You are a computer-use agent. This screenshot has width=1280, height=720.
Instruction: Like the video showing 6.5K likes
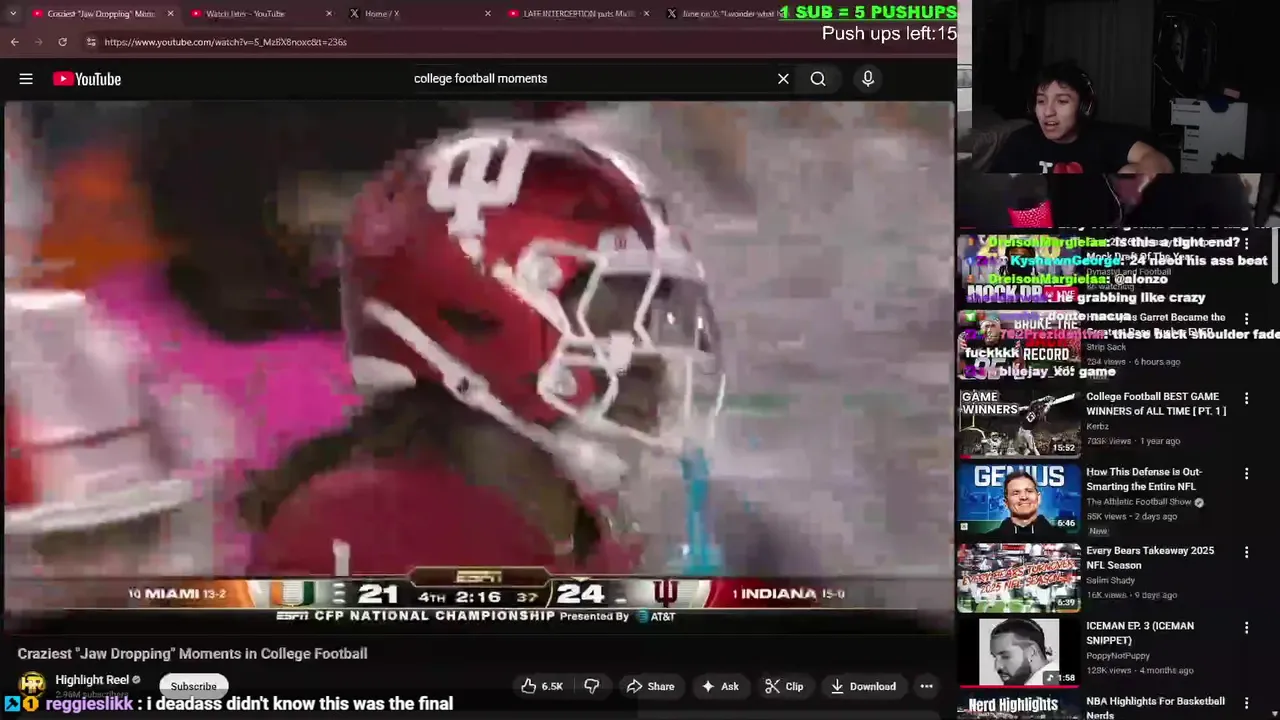click(541, 686)
